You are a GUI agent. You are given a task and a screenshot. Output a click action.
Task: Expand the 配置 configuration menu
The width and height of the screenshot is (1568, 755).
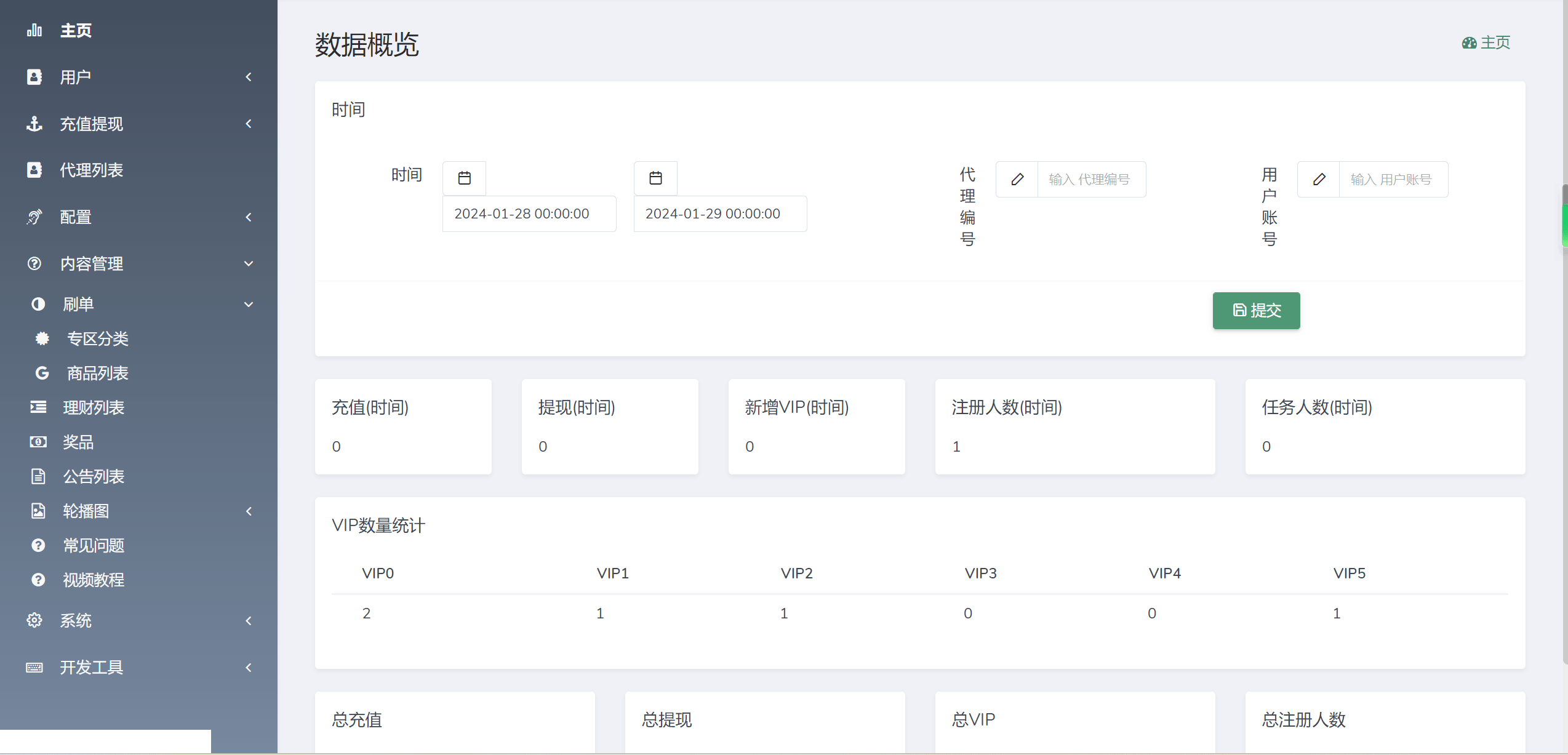139,217
